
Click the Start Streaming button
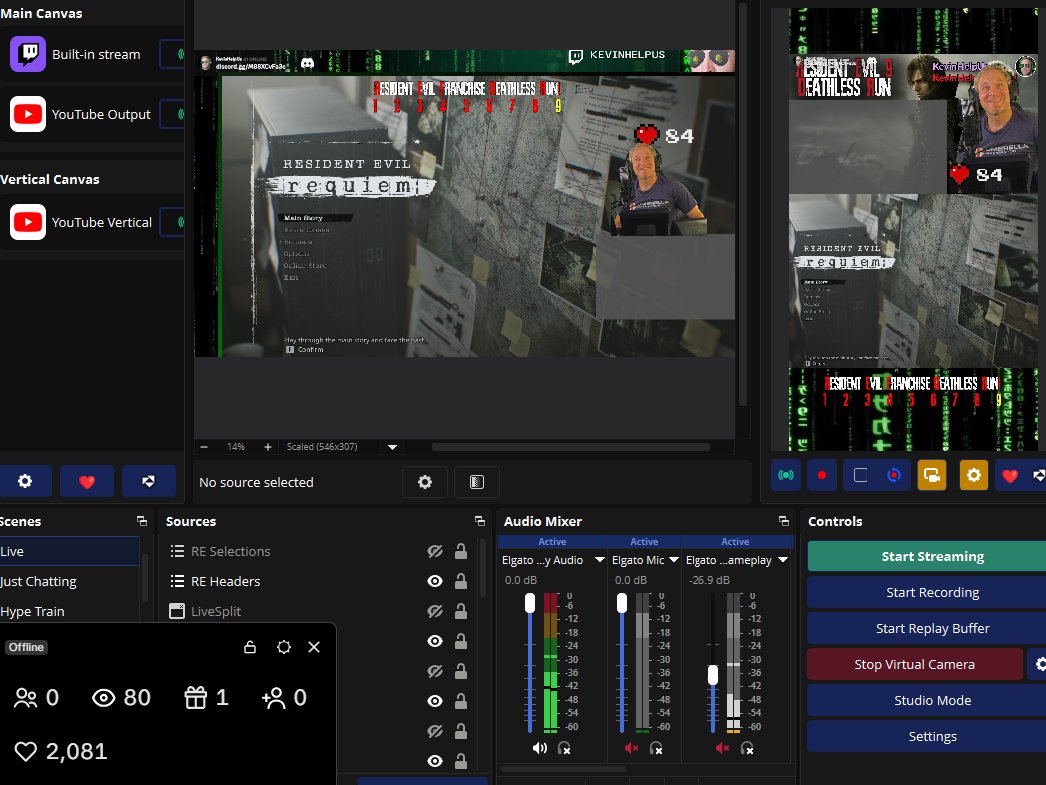pyautogui.click(x=927, y=556)
